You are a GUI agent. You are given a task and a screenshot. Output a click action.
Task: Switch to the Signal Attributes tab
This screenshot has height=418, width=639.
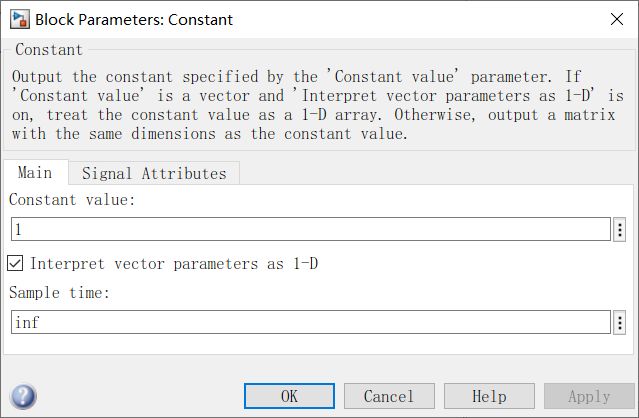[x=154, y=173]
